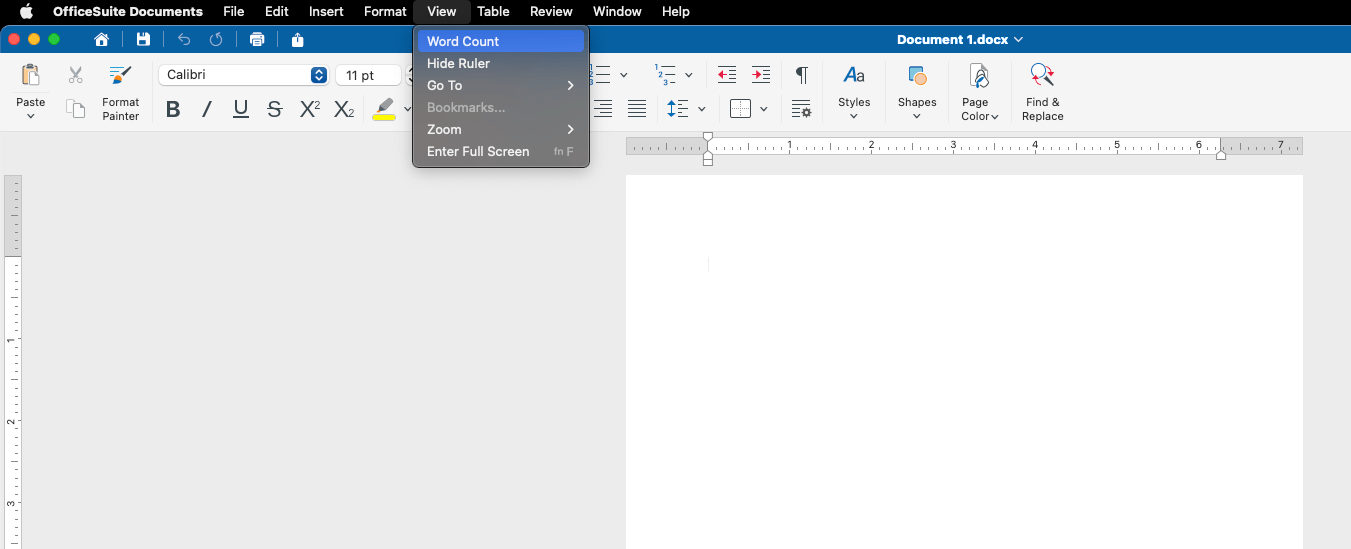Toggle paragraph marks (pilcrow) visibility

pos(801,75)
